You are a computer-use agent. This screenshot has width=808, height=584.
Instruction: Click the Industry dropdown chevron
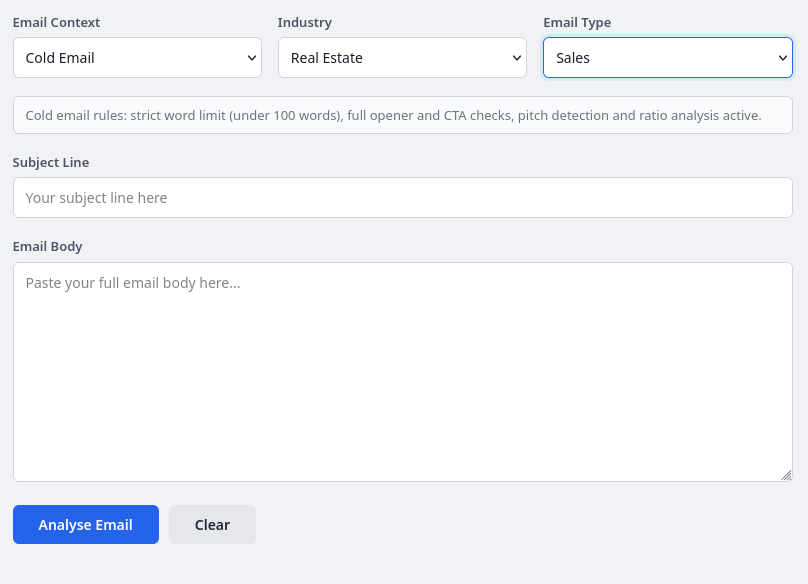[x=517, y=57]
